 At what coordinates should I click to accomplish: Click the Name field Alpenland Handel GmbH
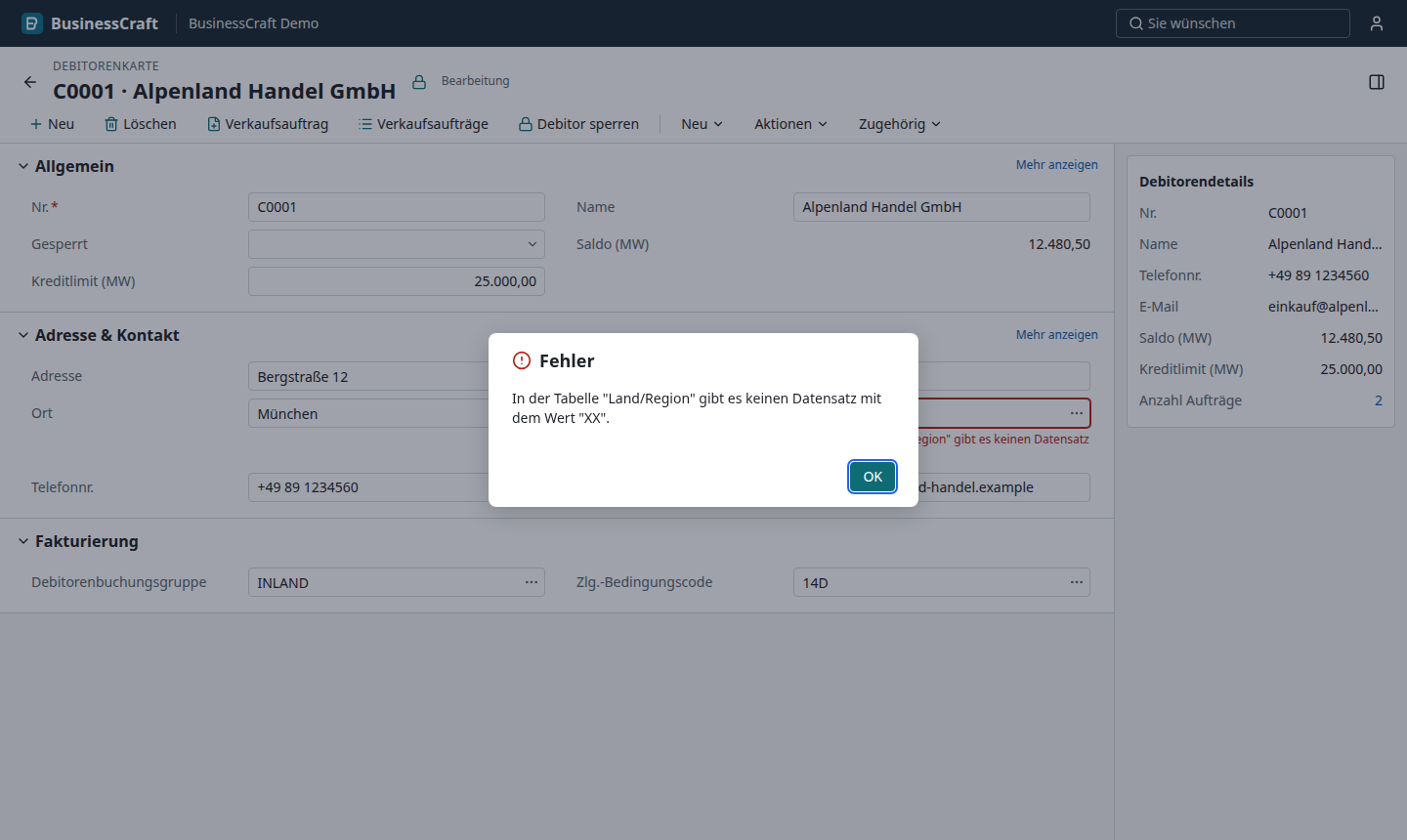(x=942, y=207)
